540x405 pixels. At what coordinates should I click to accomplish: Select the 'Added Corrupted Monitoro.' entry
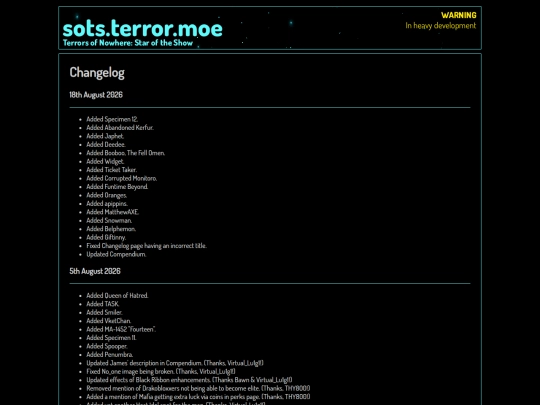point(122,178)
